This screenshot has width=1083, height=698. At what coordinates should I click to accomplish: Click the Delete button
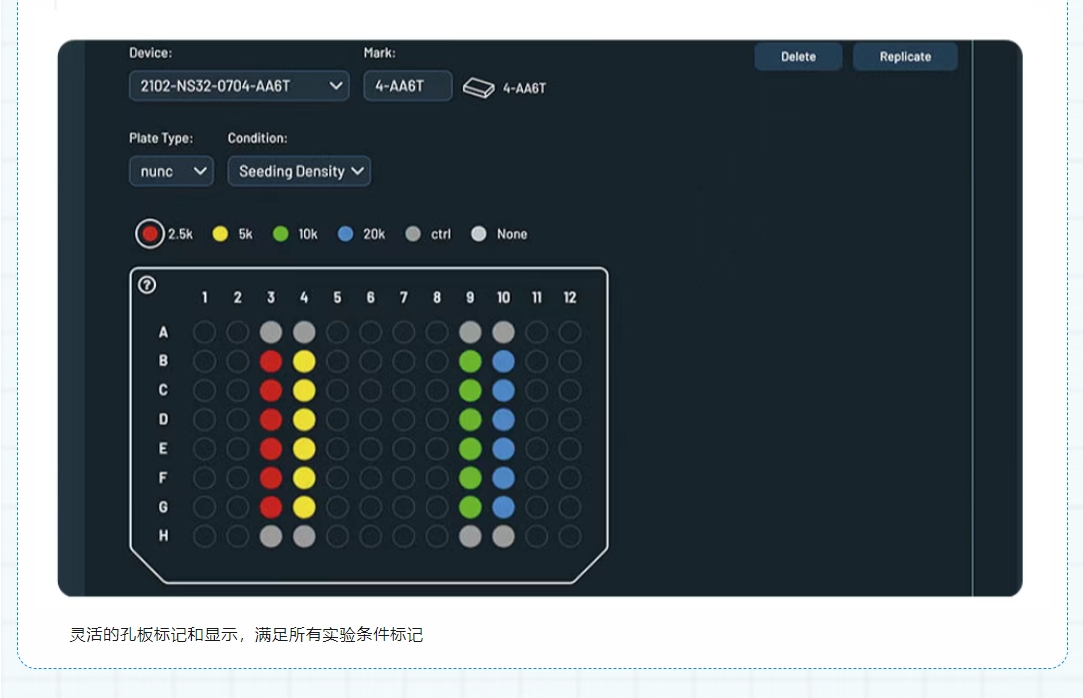pyautogui.click(x=798, y=57)
